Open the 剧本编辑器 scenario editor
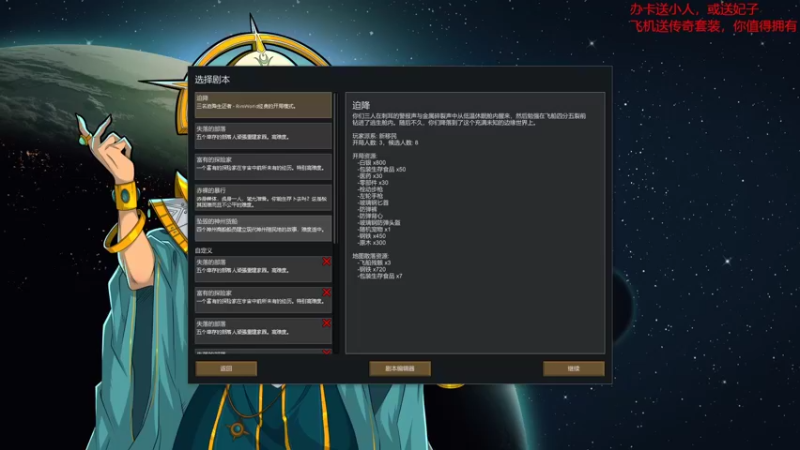 (400, 368)
